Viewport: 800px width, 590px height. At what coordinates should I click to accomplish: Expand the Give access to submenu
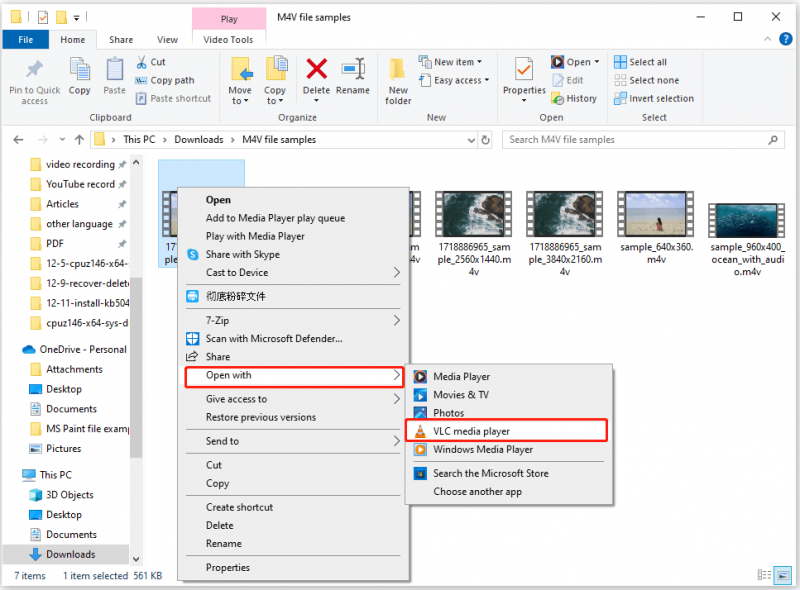click(x=396, y=399)
